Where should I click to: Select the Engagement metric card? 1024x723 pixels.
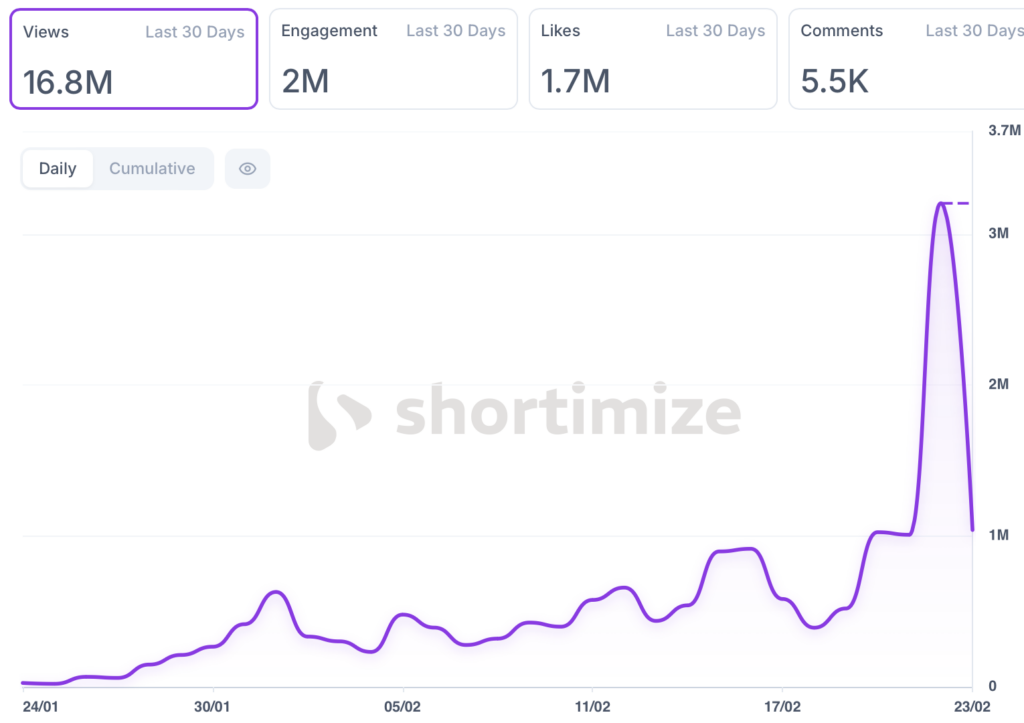(393, 59)
